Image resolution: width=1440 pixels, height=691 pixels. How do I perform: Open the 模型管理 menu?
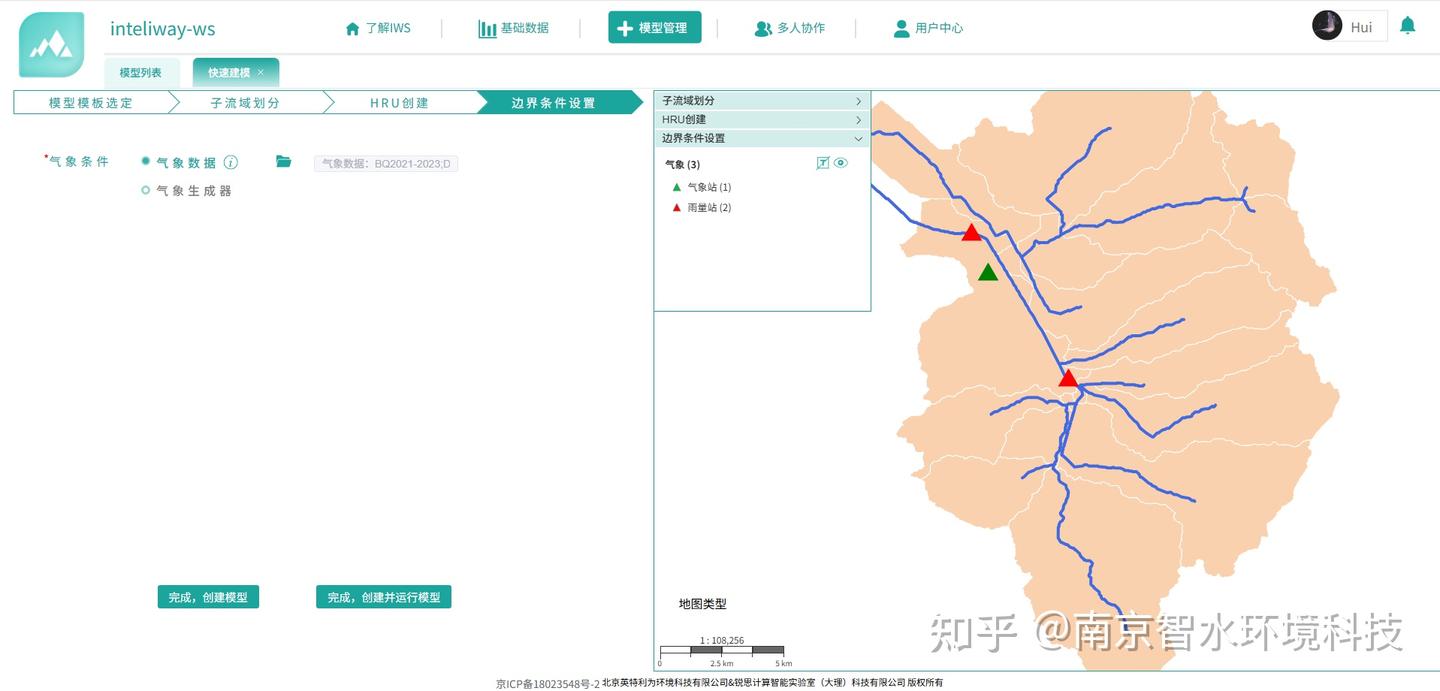click(654, 28)
